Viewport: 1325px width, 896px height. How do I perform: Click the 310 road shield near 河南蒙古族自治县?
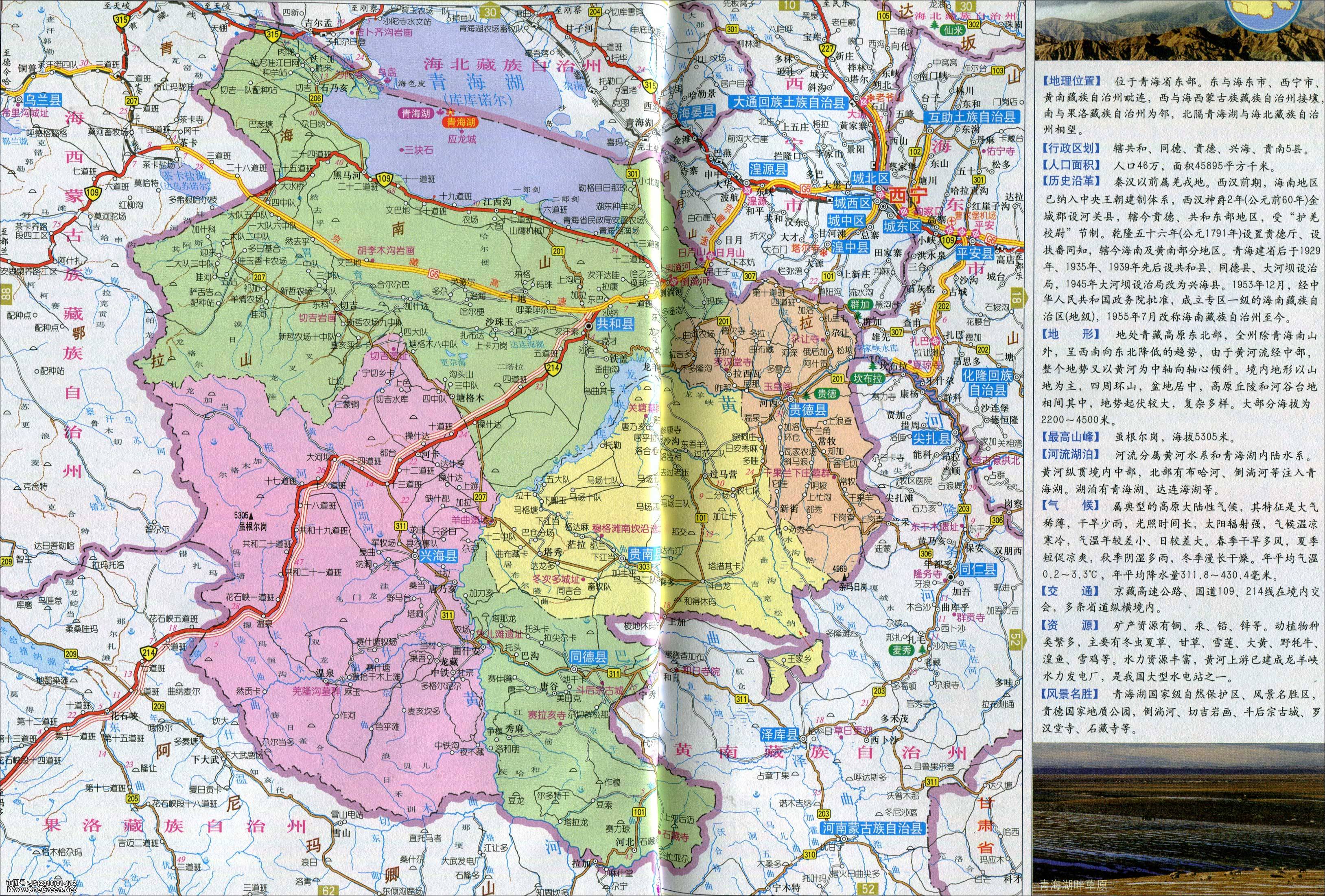click(809, 854)
